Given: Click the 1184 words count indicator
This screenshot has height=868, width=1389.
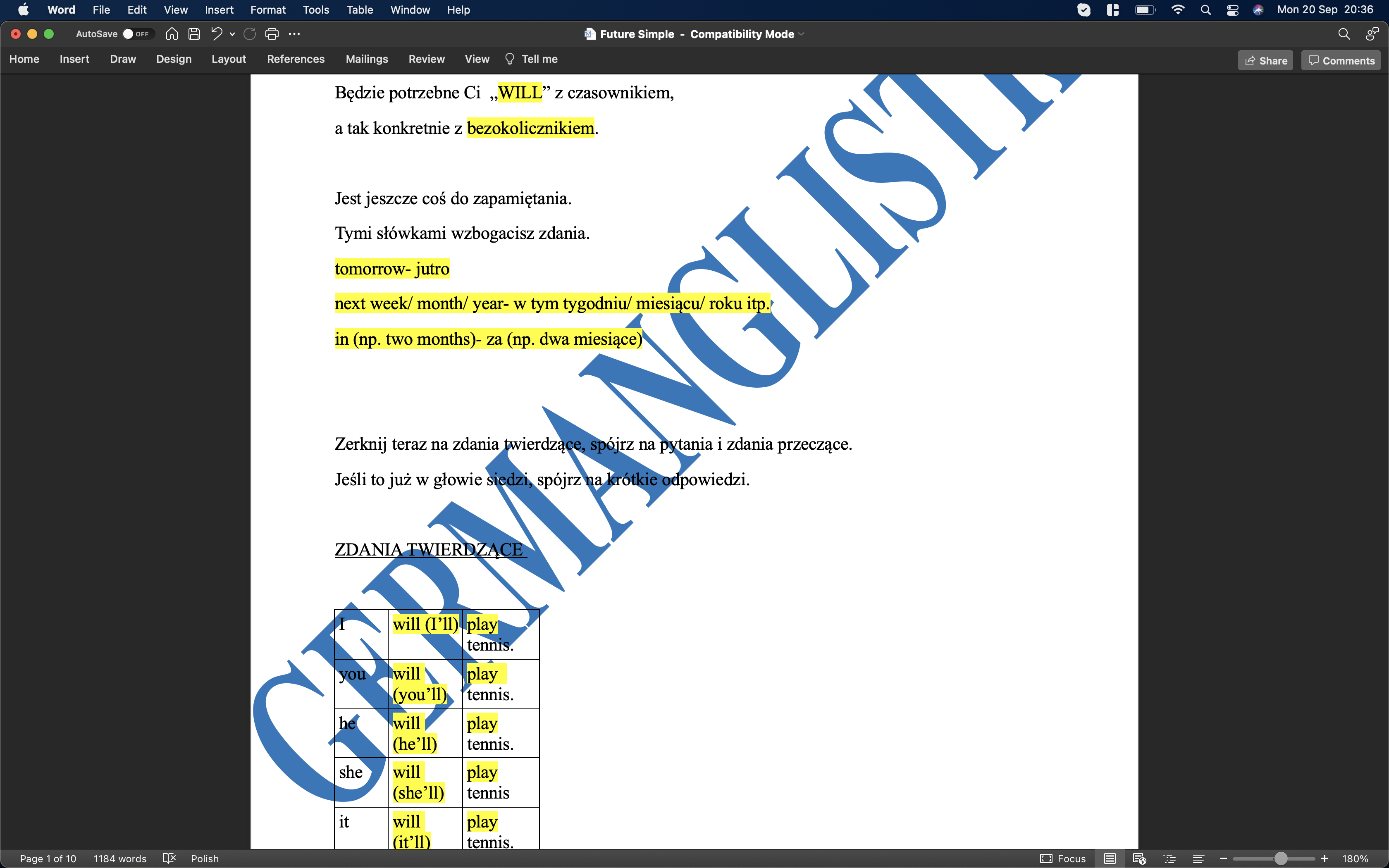Looking at the screenshot, I should point(120,858).
